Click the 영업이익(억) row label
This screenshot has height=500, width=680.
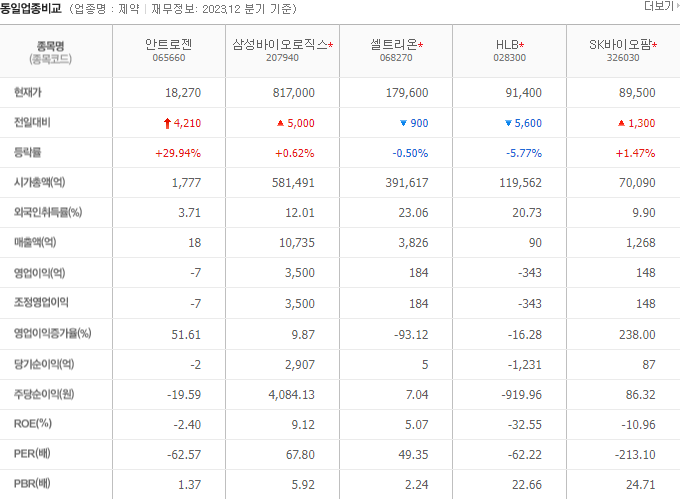[x=39, y=273]
